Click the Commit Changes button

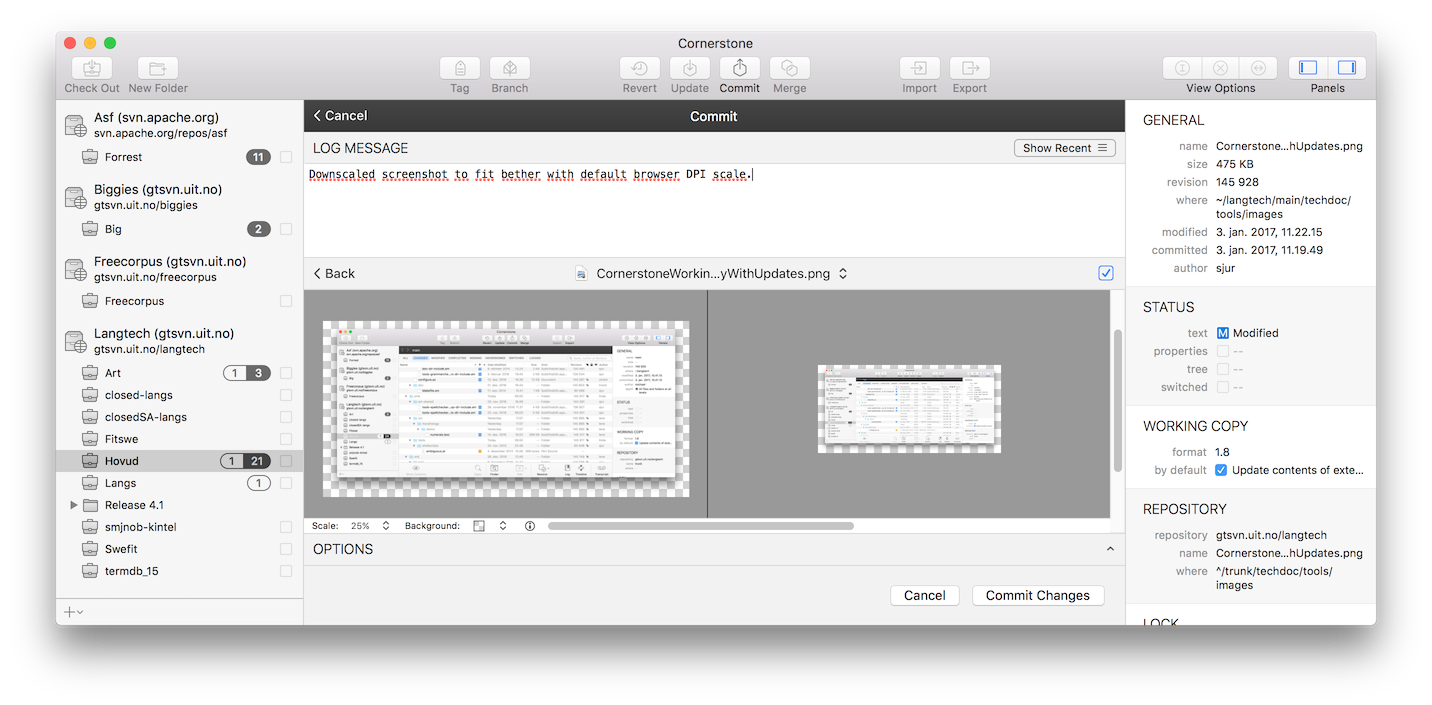pos(1038,595)
